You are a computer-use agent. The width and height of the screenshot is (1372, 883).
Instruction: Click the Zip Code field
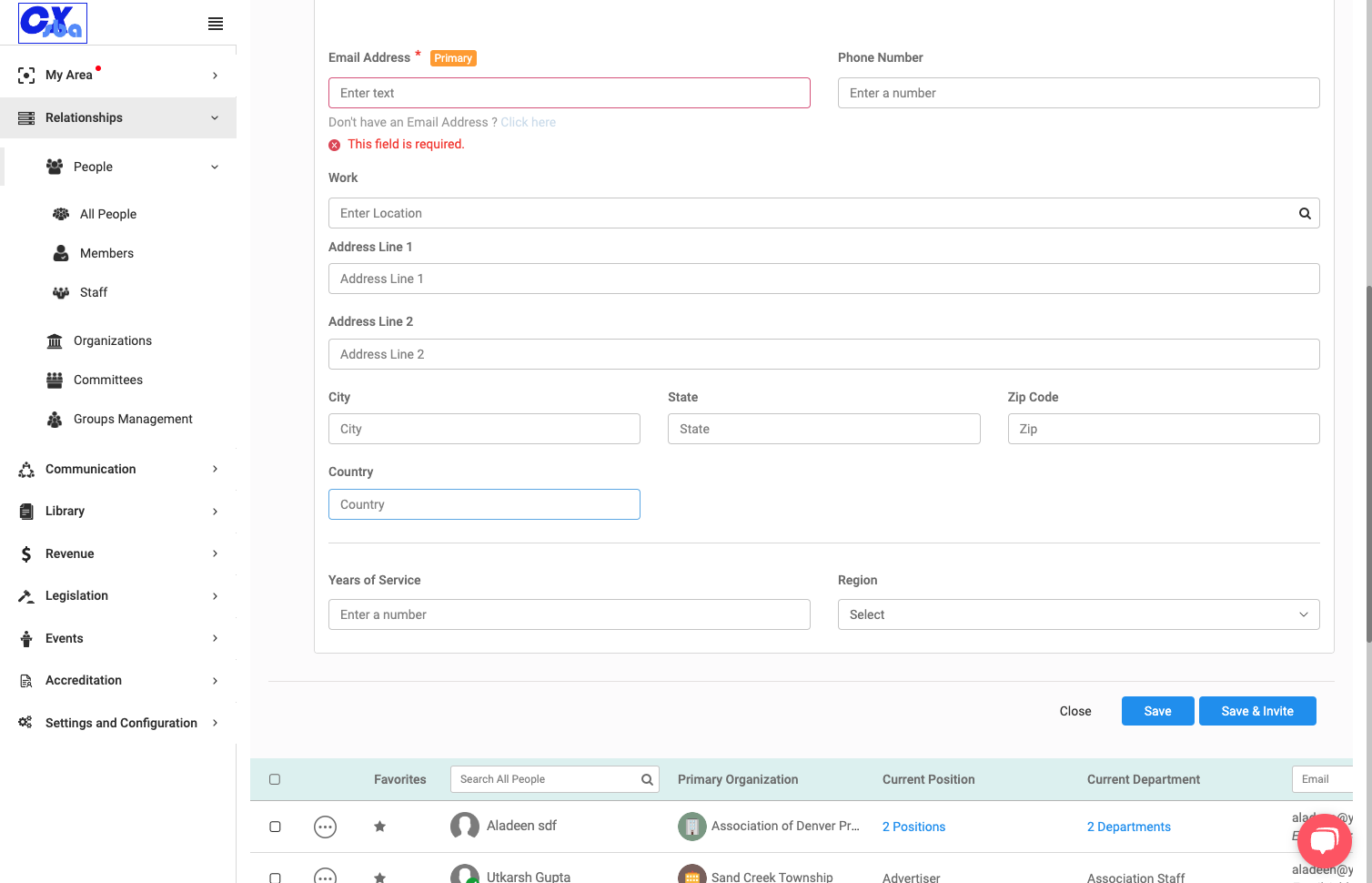1164,429
